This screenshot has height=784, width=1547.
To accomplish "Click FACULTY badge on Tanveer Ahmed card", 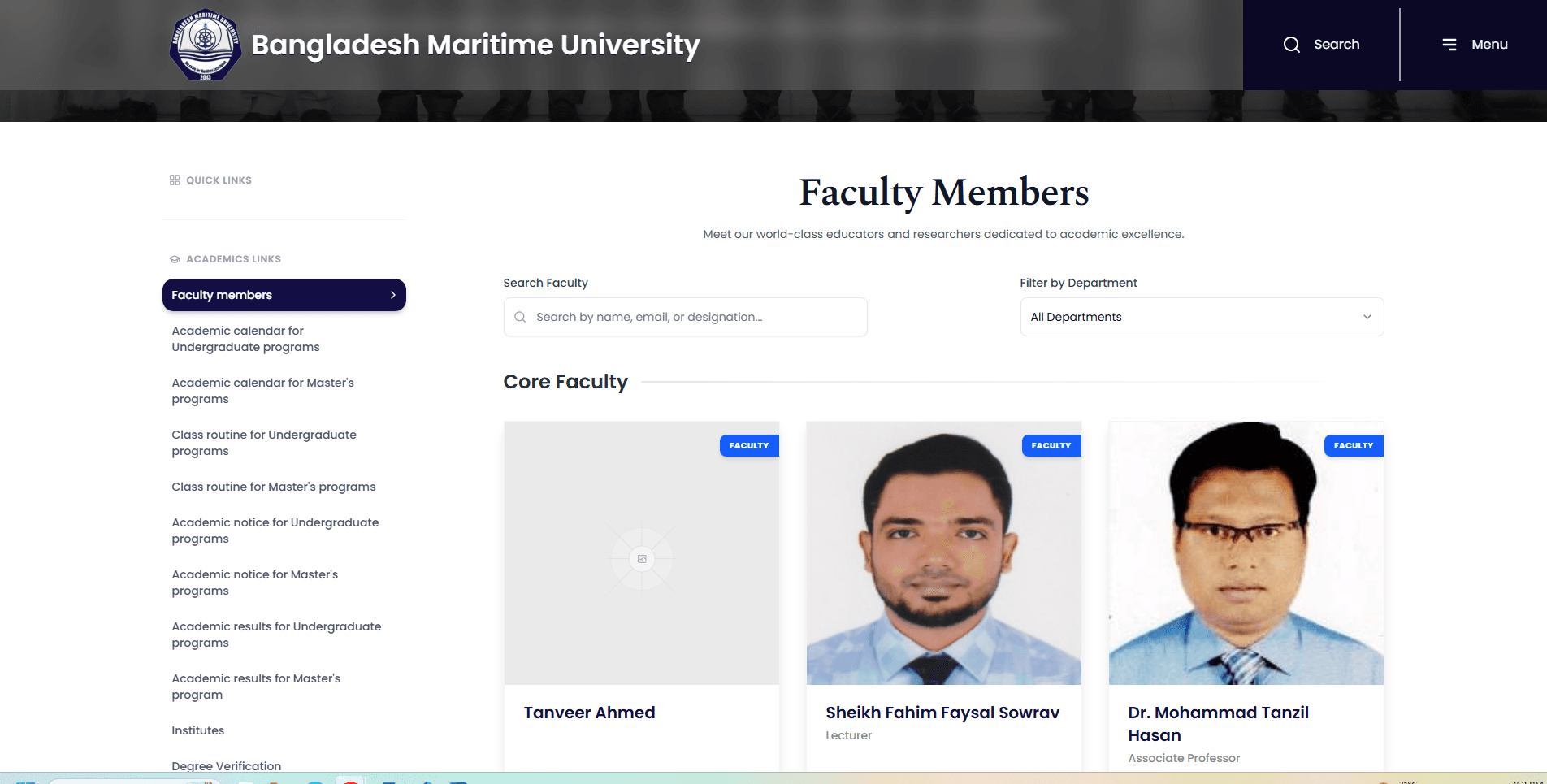I will click(x=749, y=446).
